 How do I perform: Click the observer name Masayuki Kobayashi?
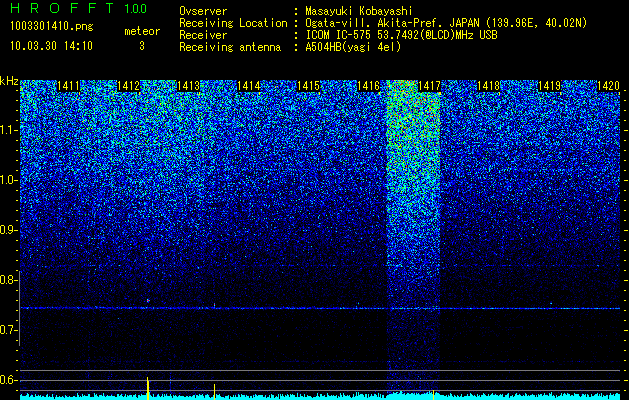click(x=358, y=11)
